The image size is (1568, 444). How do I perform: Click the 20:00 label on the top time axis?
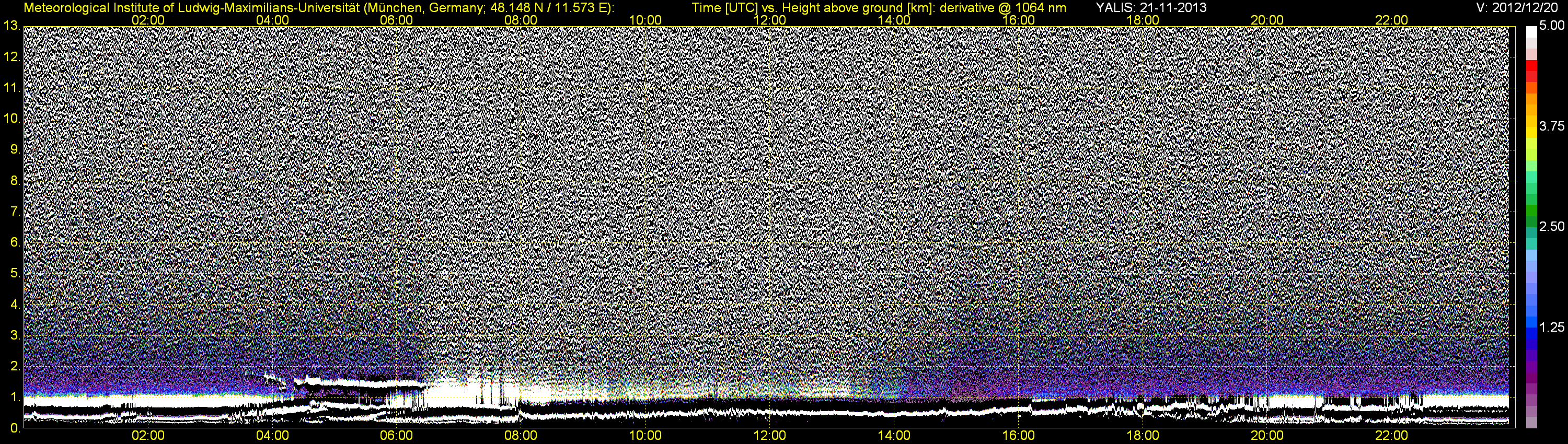pyautogui.click(x=1267, y=20)
